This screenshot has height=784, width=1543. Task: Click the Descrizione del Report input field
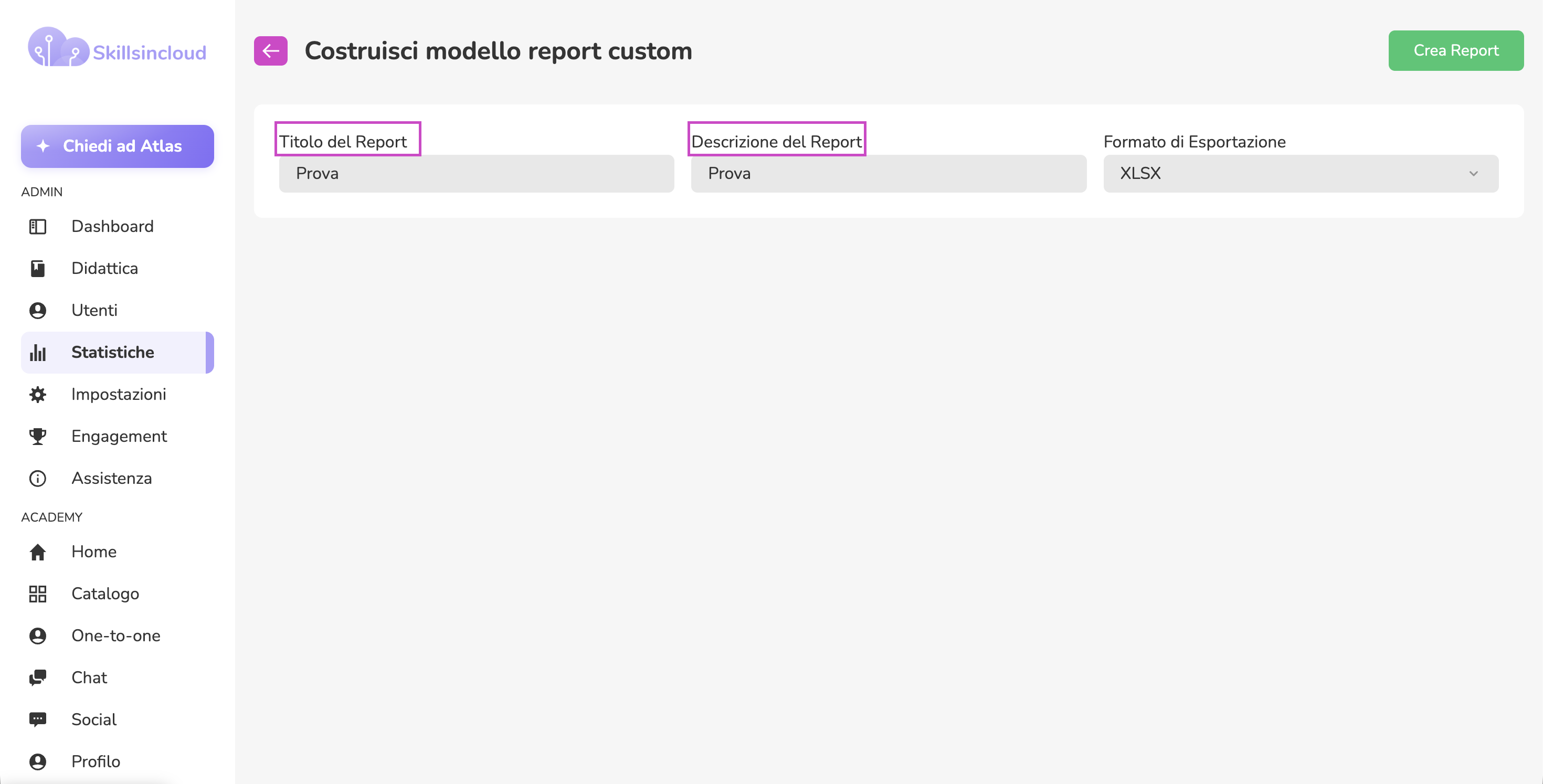tap(889, 174)
